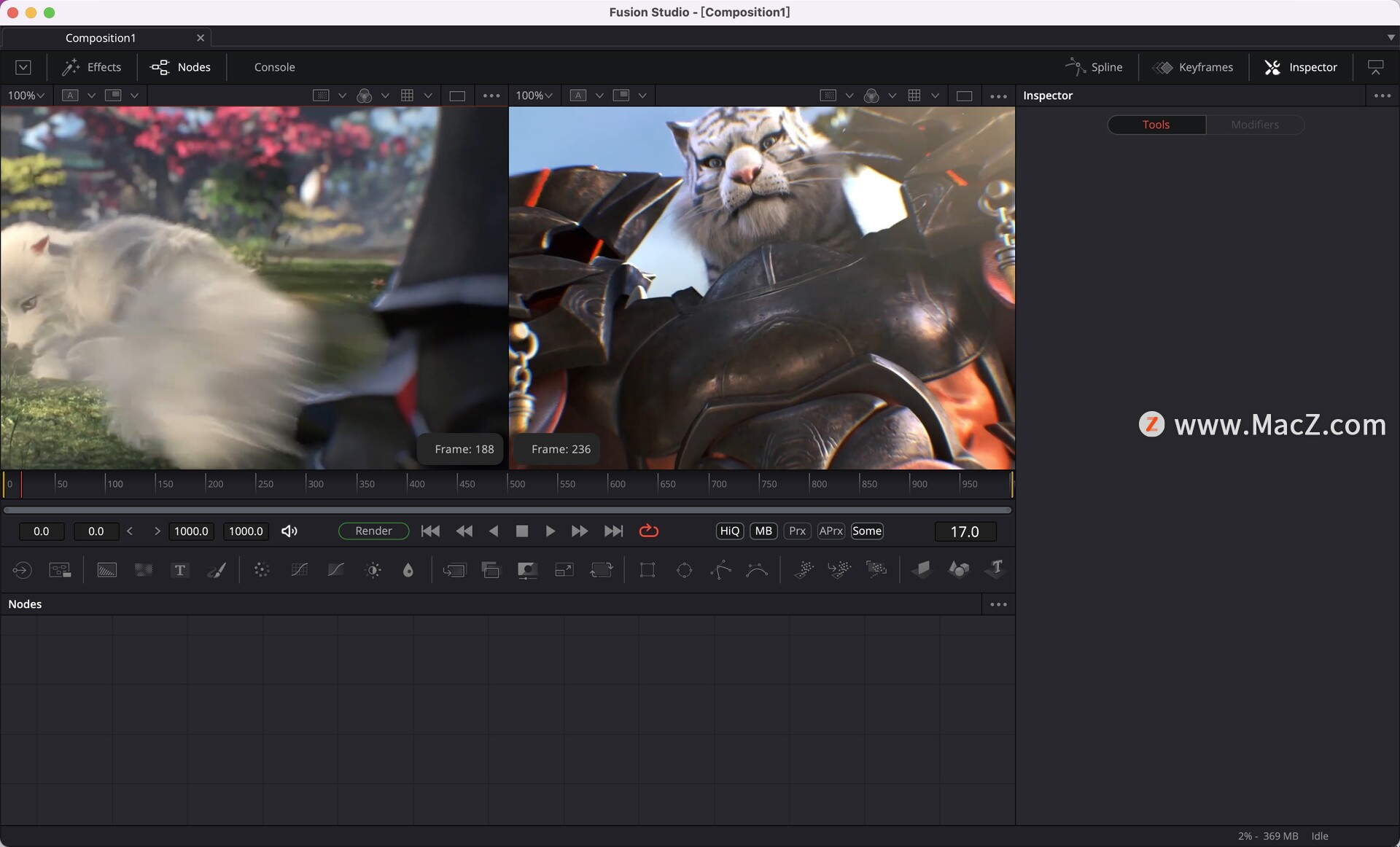The height and width of the screenshot is (847, 1400).
Task: Mute audio with the speaker icon
Action: pyautogui.click(x=289, y=531)
